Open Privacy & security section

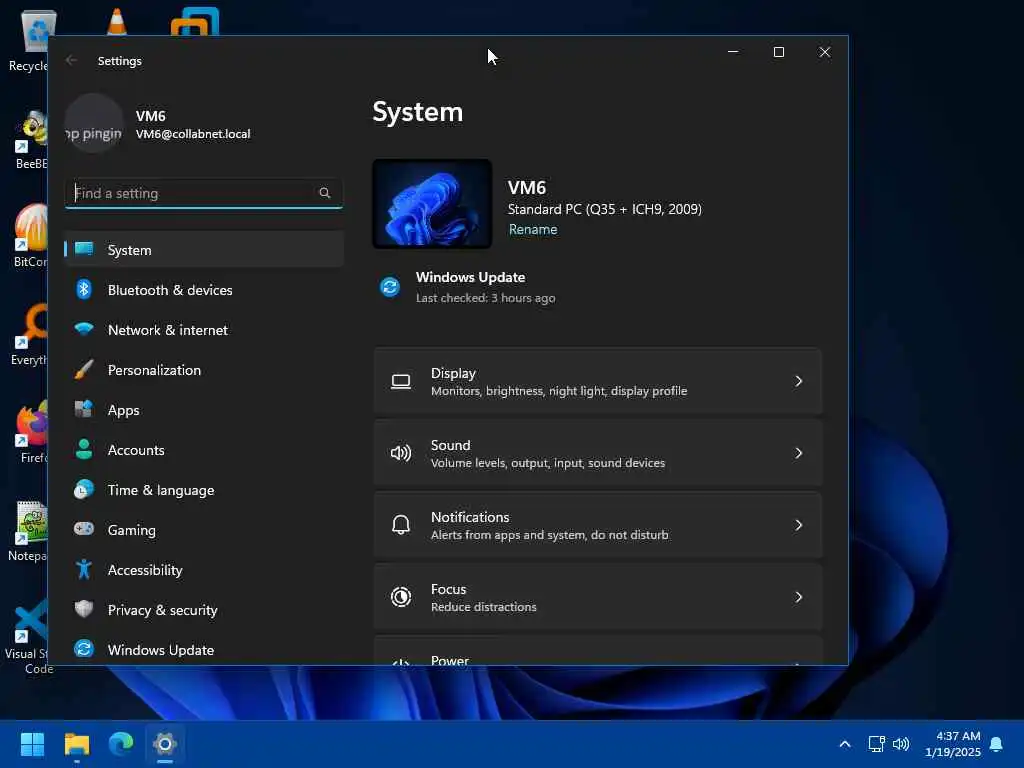204,610
